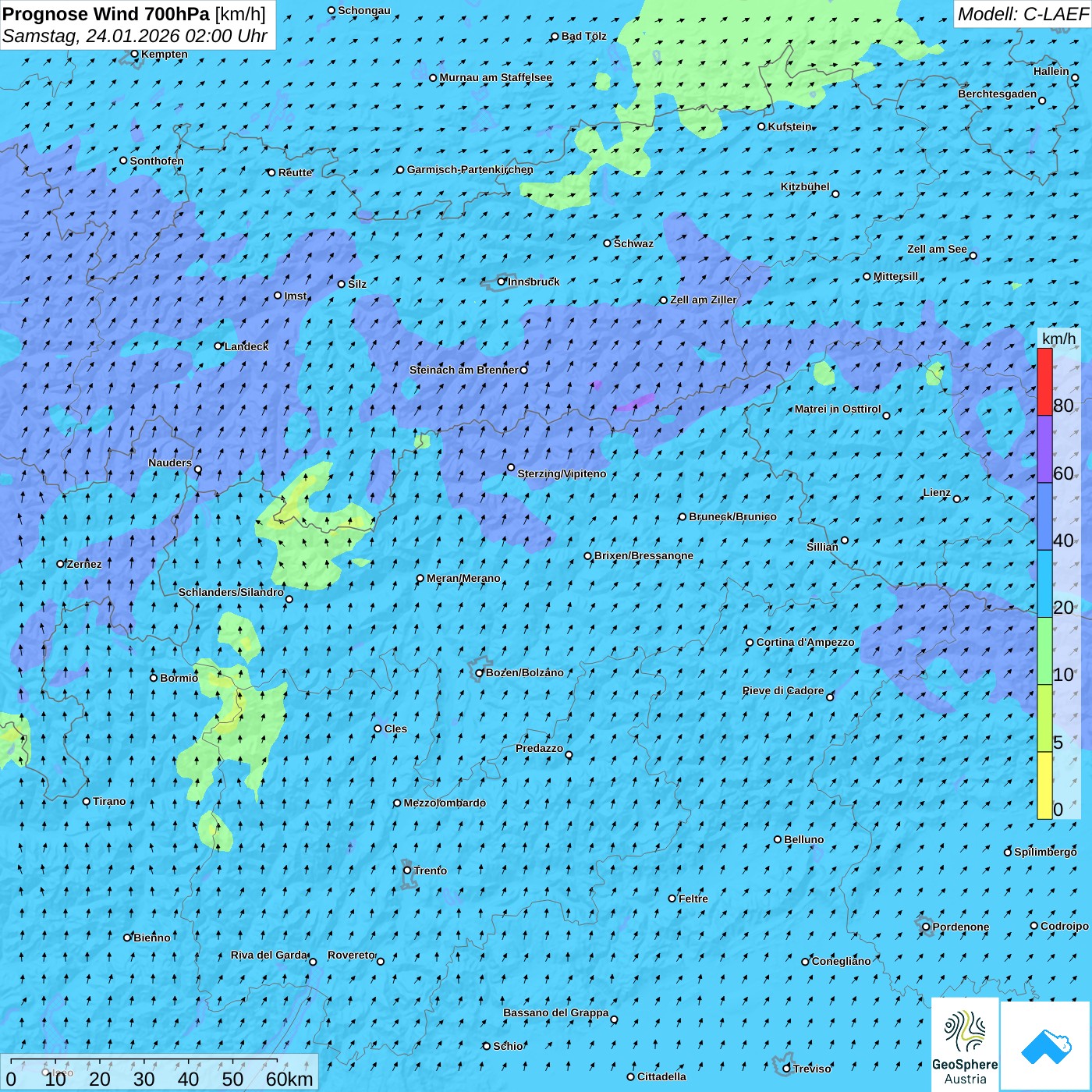Click the 'Matrei in Osttirol' label
1092x1092 pixels.
click(x=838, y=409)
